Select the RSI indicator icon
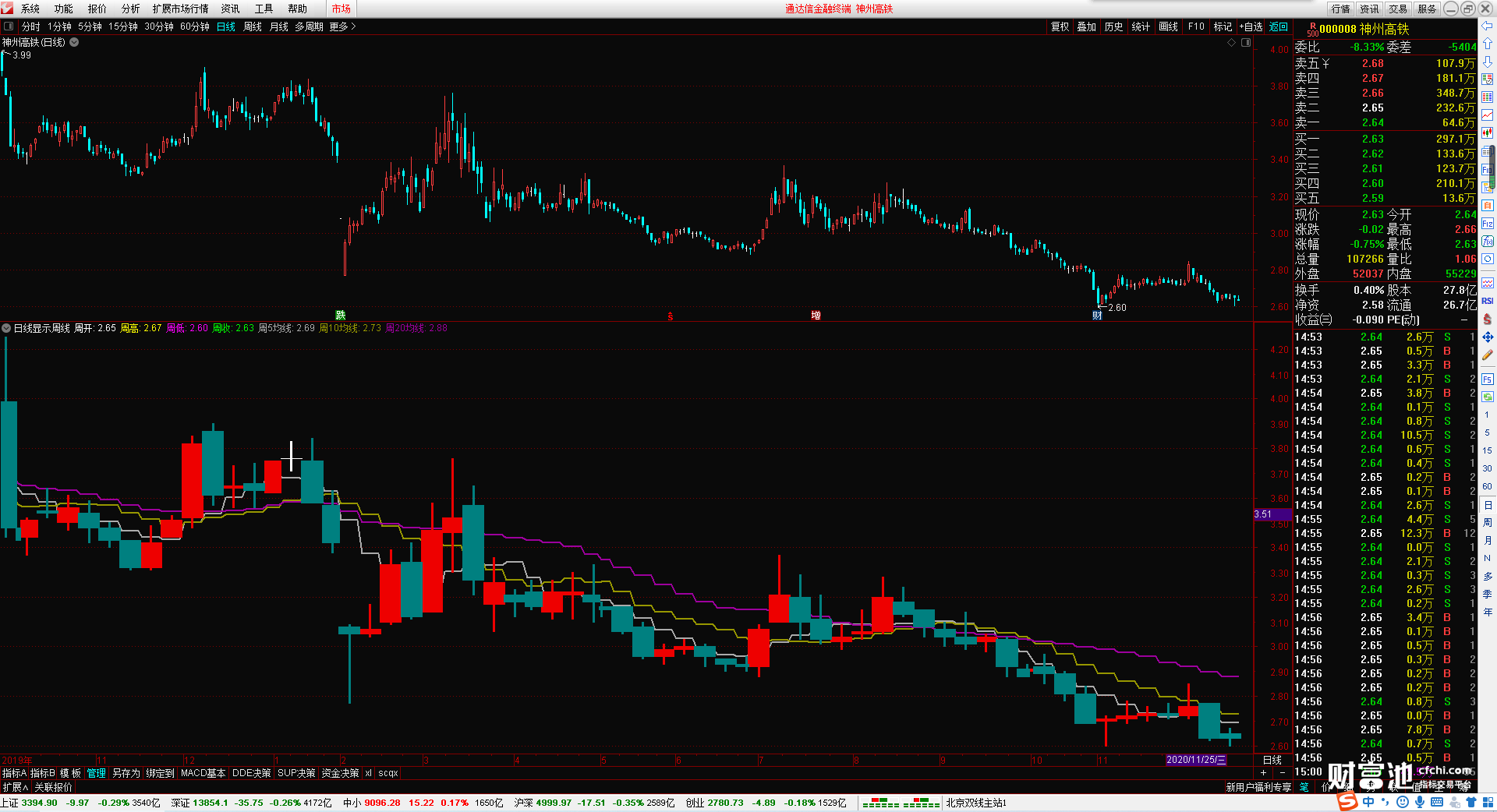This screenshot has width=1497, height=812. point(1488,301)
